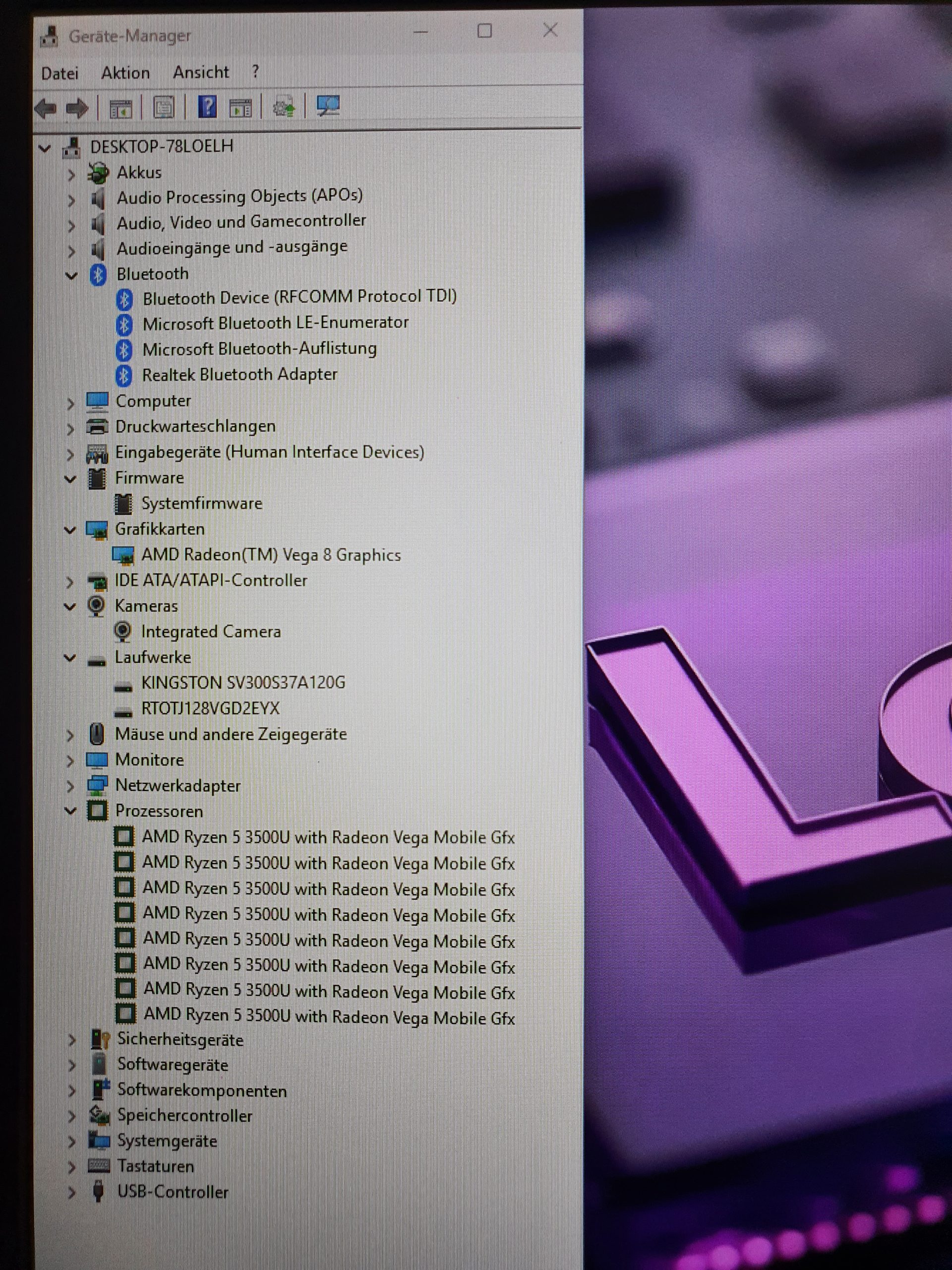Click the blue Help question-mark toolbar icon
This screenshot has width=952, height=1270.
[207, 107]
